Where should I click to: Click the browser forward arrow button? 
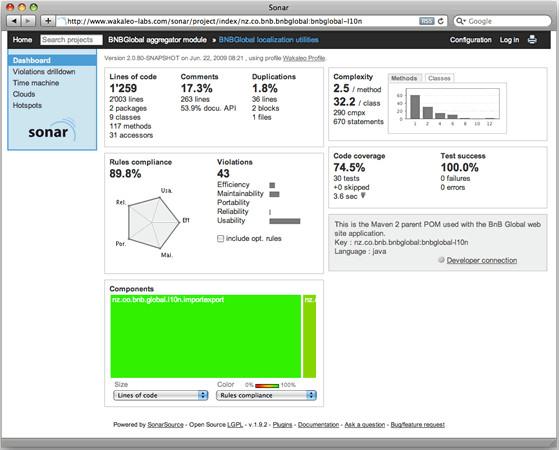click(x=28, y=21)
